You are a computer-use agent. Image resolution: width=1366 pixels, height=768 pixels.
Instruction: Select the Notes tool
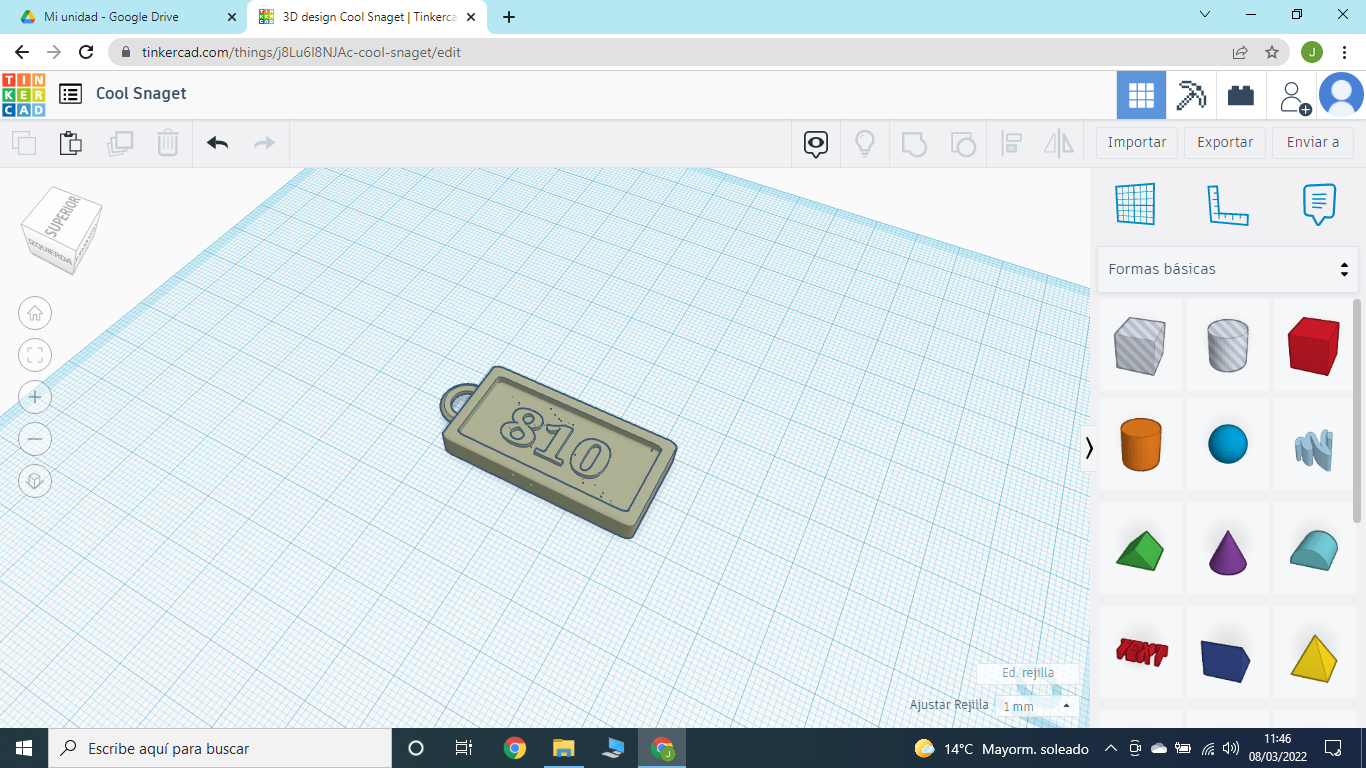pyautogui.click(x=1319, y=204)
